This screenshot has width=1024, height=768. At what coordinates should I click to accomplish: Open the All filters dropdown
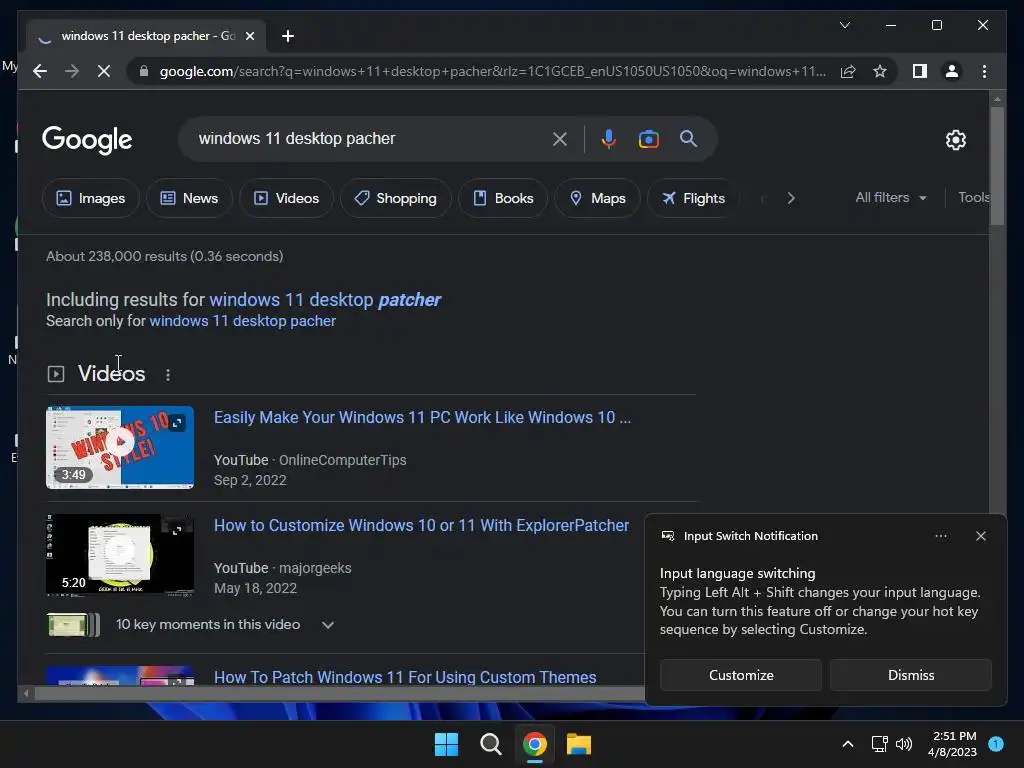891,197
